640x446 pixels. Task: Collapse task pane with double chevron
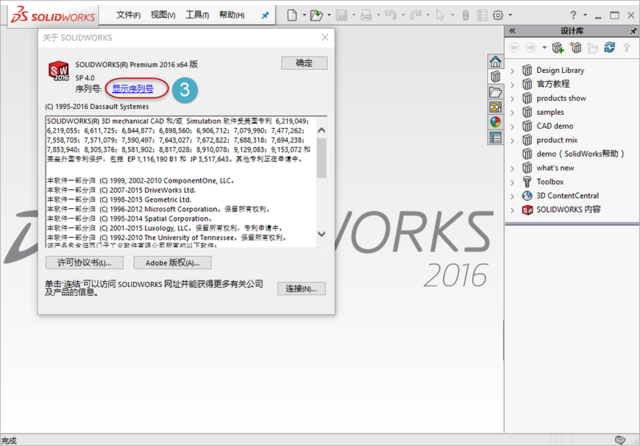tap(512, 31)
